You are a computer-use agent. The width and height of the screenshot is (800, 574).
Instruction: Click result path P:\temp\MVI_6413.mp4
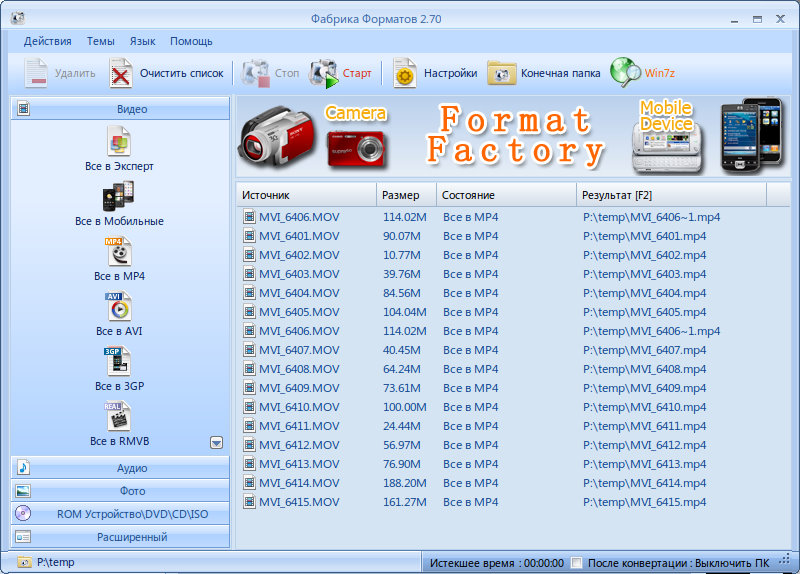click(644, 464)
